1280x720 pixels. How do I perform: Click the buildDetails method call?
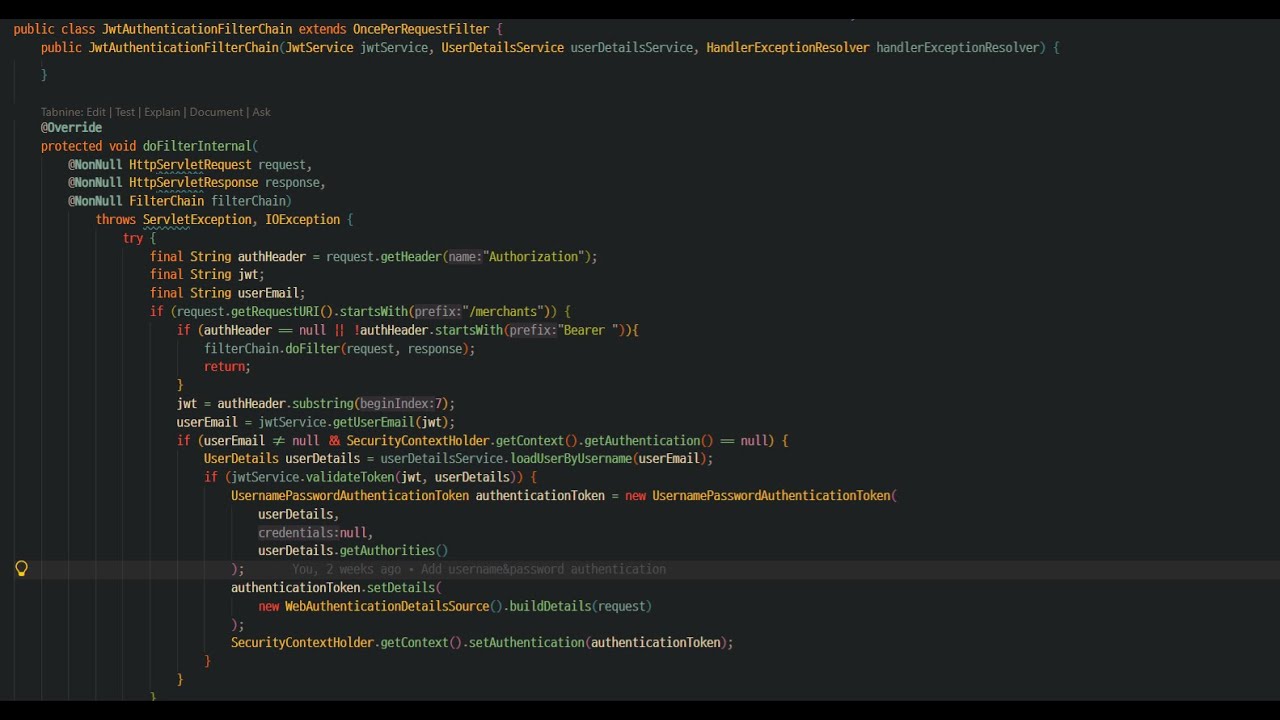pyautogui.click(x=550, y=606)
